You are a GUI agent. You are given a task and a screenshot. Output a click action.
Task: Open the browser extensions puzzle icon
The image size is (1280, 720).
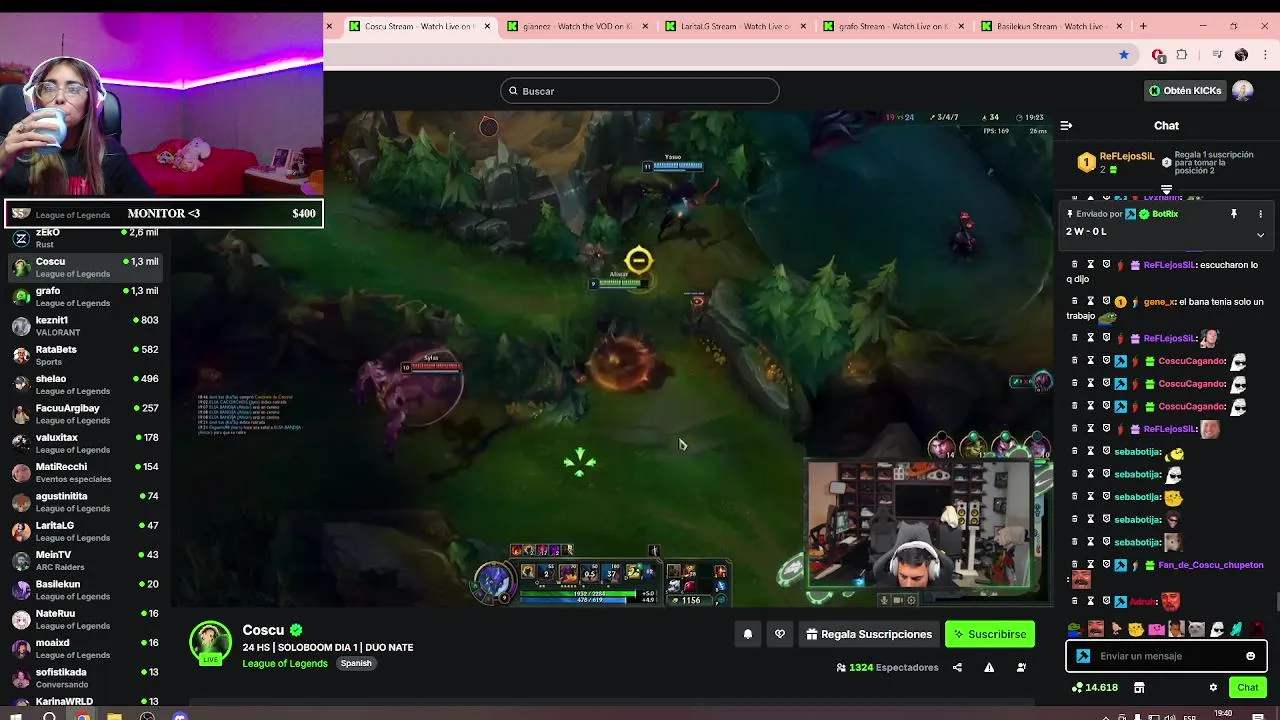(1182, 55)
